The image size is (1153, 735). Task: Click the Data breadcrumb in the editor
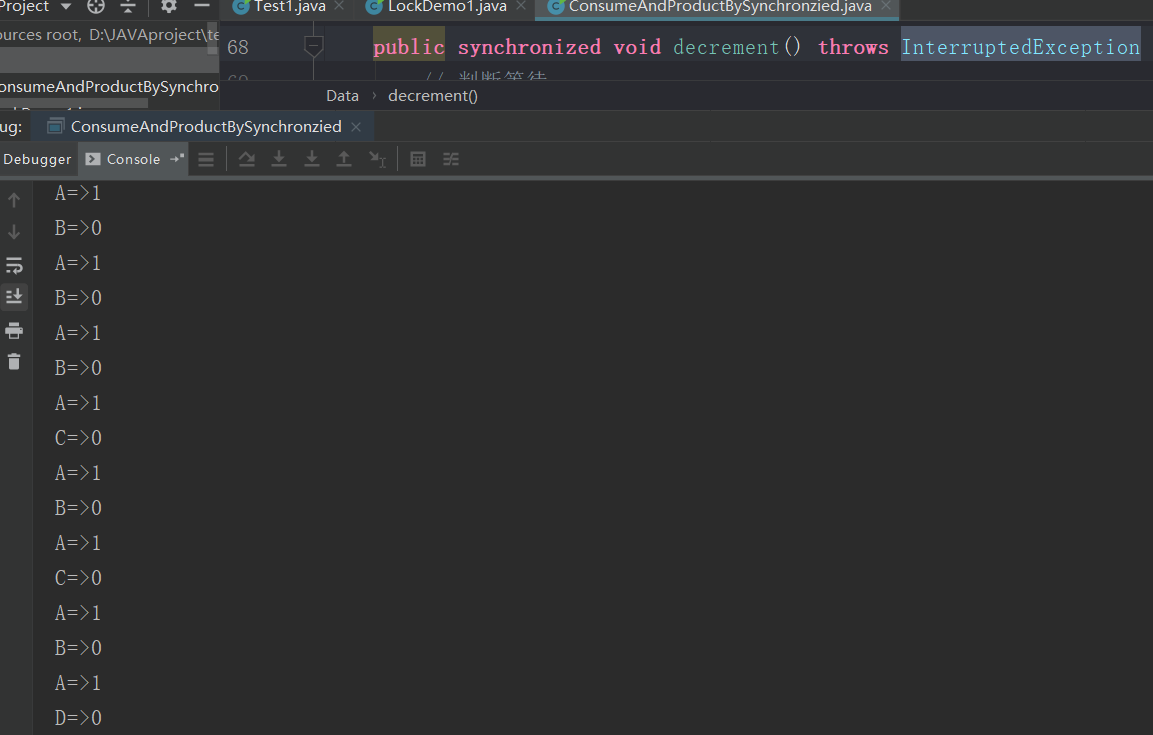point(343,96)
